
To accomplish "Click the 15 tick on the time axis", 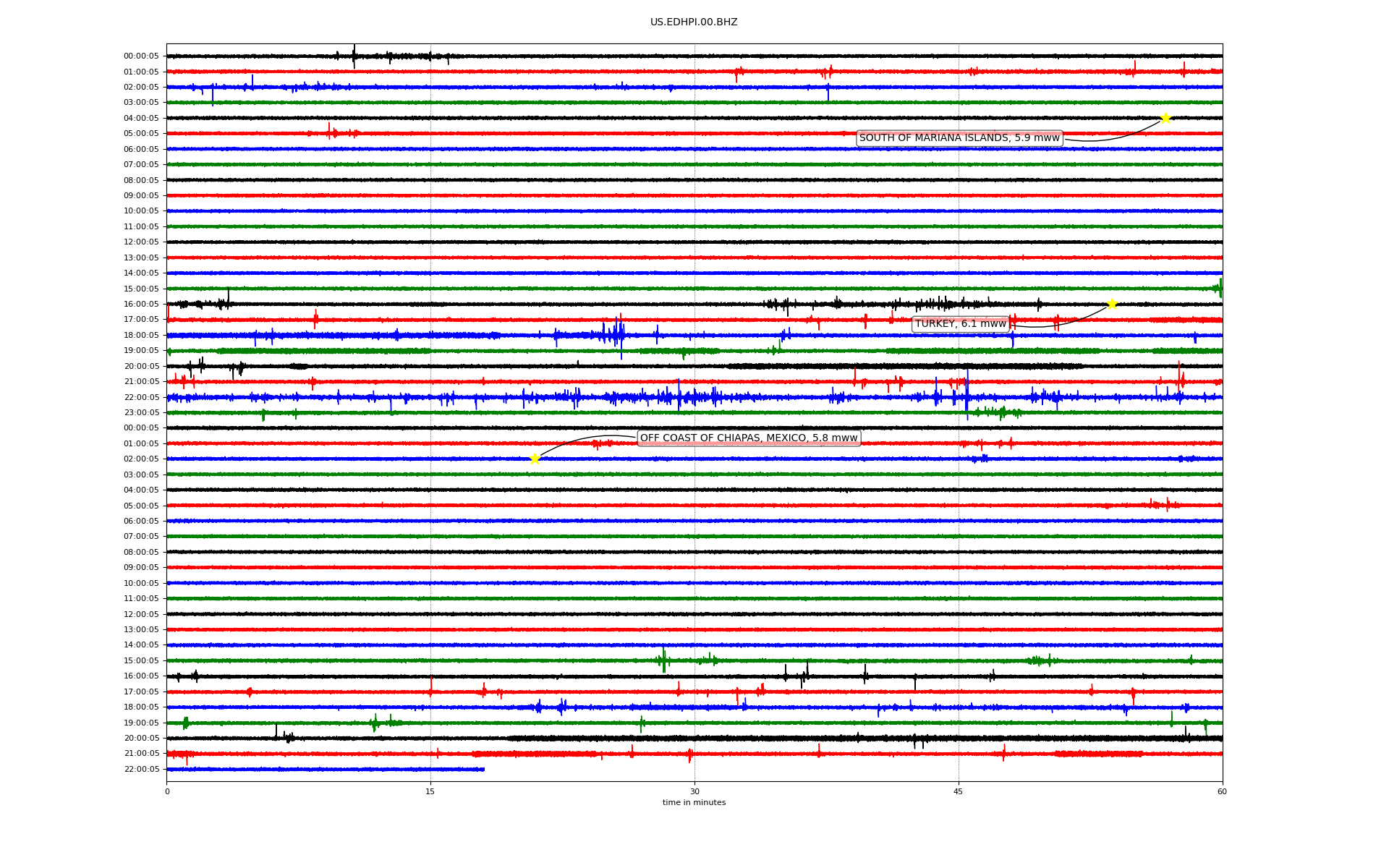I will [430, 791].
